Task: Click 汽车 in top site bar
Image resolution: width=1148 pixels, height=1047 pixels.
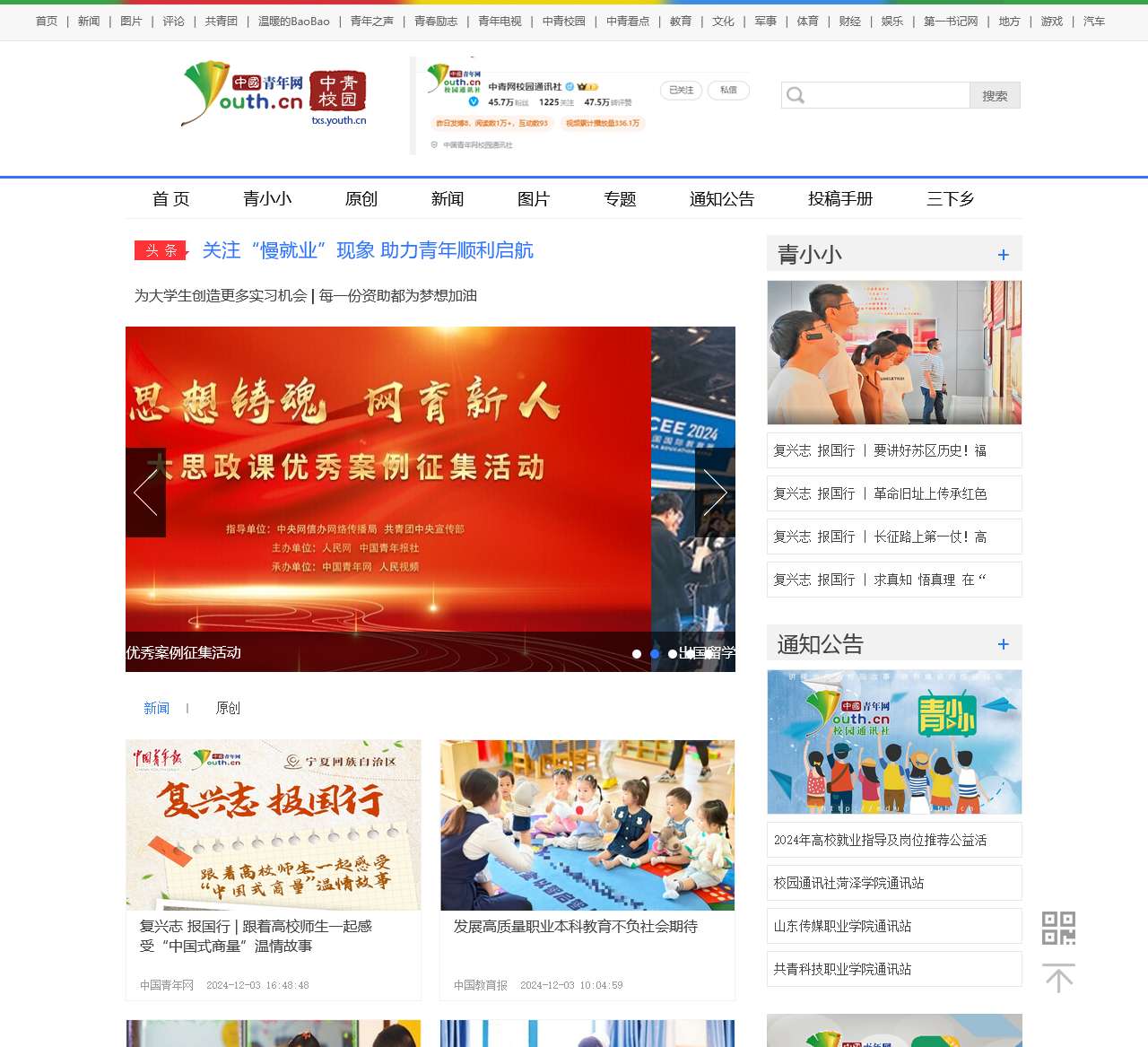Action: 1094,21
